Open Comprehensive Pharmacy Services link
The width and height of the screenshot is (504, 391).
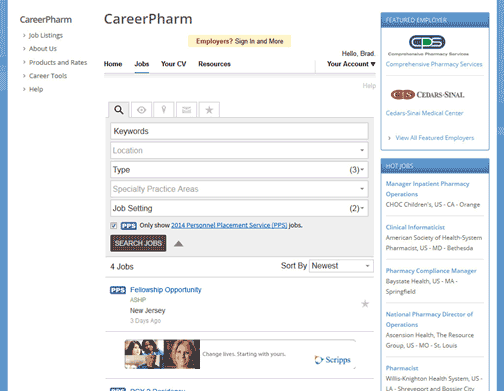(434, 64)
